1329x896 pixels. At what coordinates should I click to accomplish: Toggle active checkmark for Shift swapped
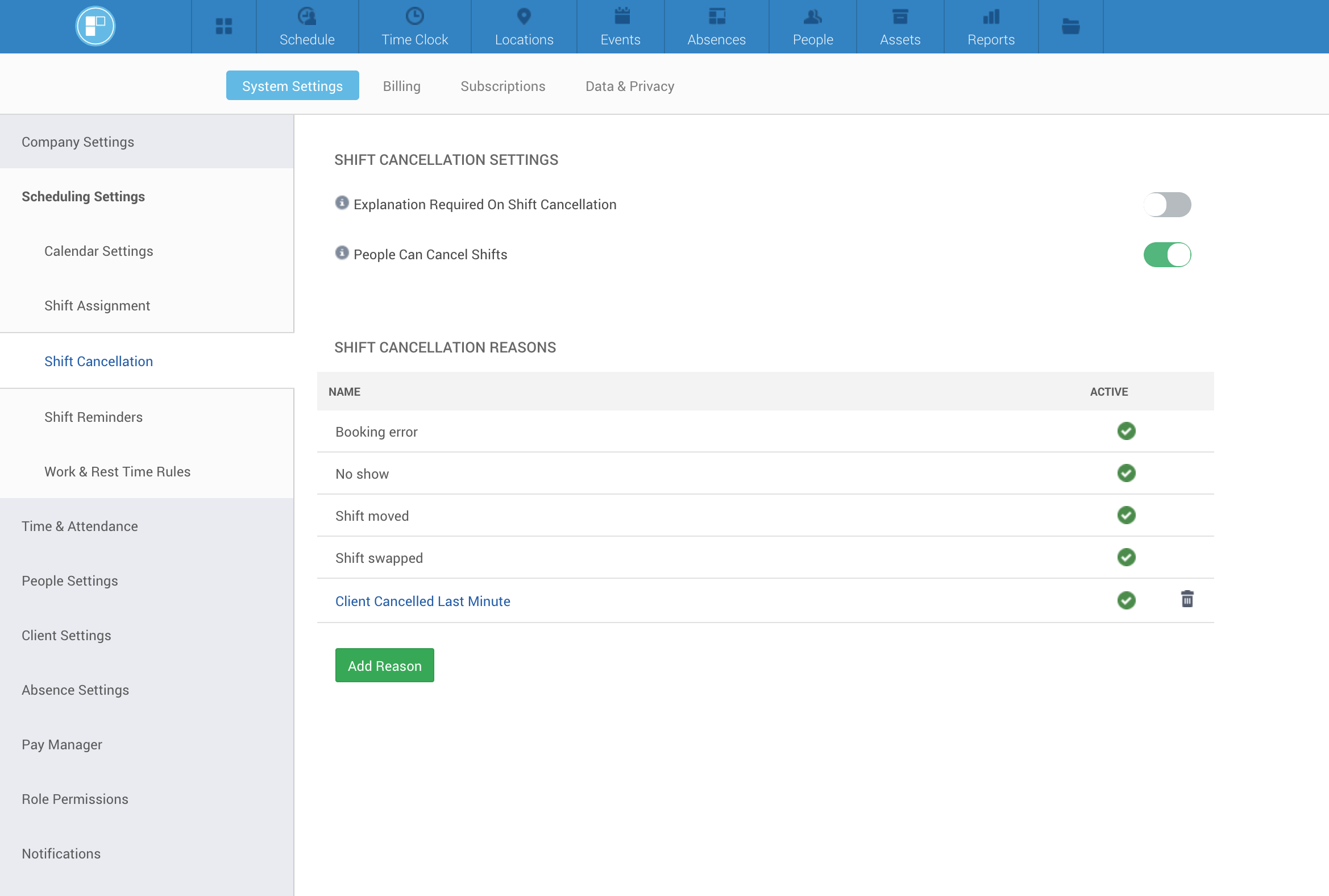(x=1126, y=557)
